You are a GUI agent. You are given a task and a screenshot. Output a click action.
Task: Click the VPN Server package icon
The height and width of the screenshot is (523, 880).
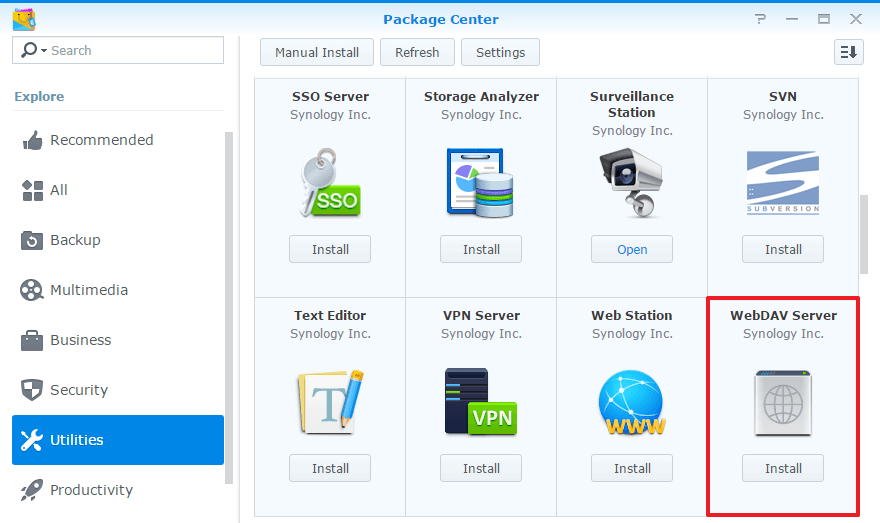point(481,402)
